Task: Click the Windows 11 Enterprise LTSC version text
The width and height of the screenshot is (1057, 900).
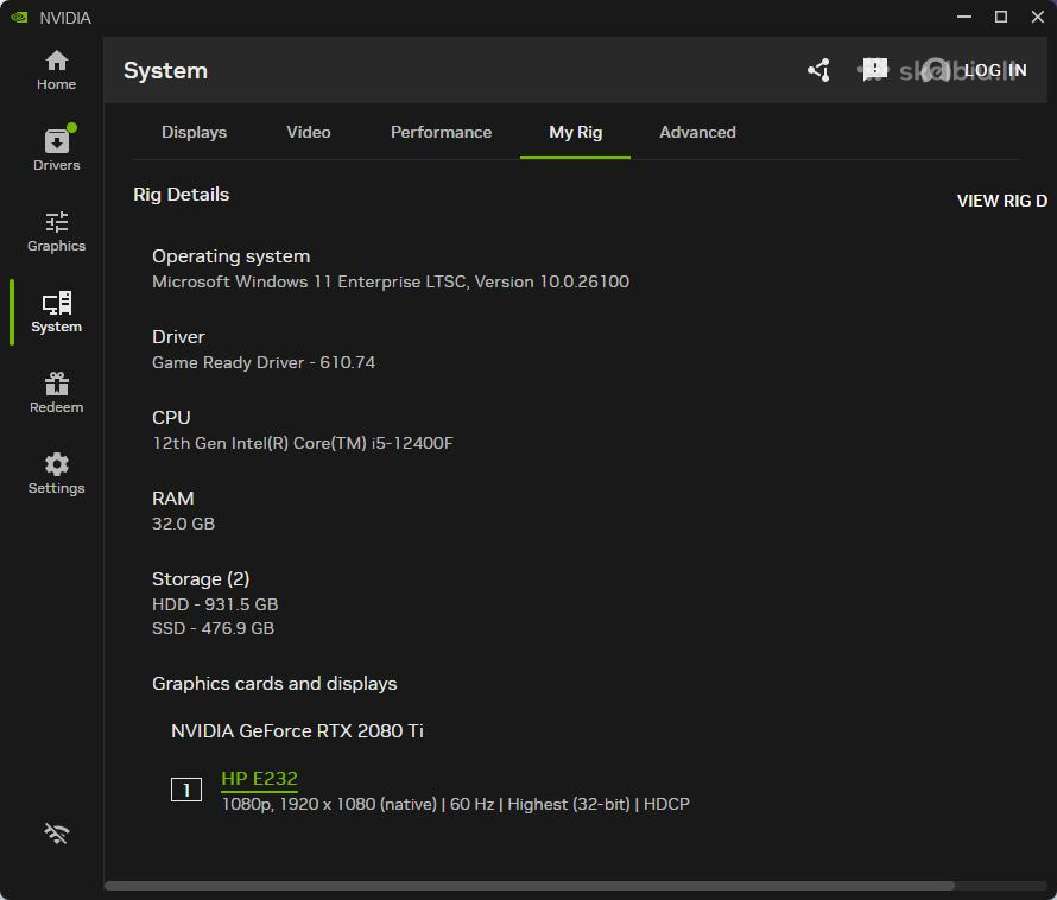Action: pos(390,281)
